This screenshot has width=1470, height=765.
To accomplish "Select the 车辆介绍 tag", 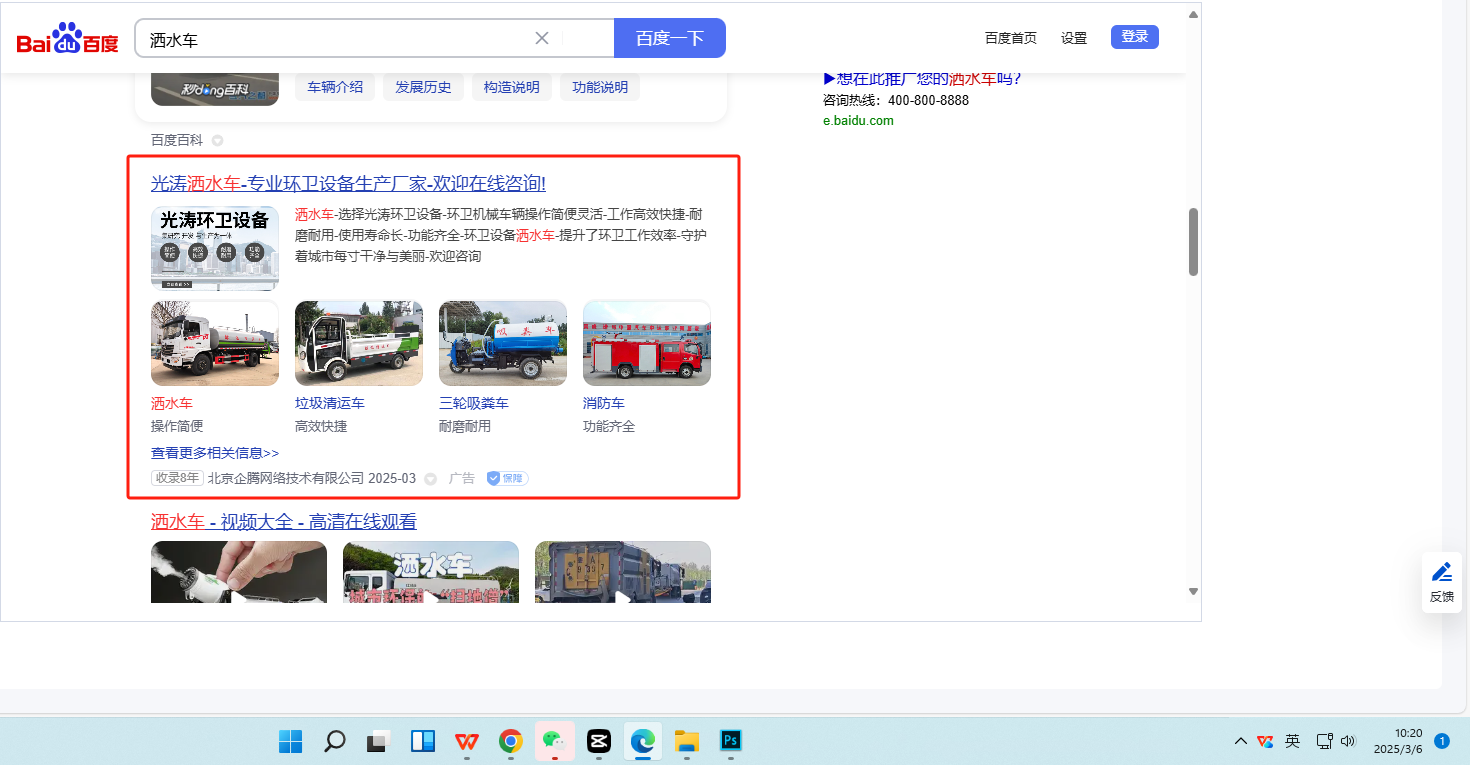I will [x=335, y=87].
